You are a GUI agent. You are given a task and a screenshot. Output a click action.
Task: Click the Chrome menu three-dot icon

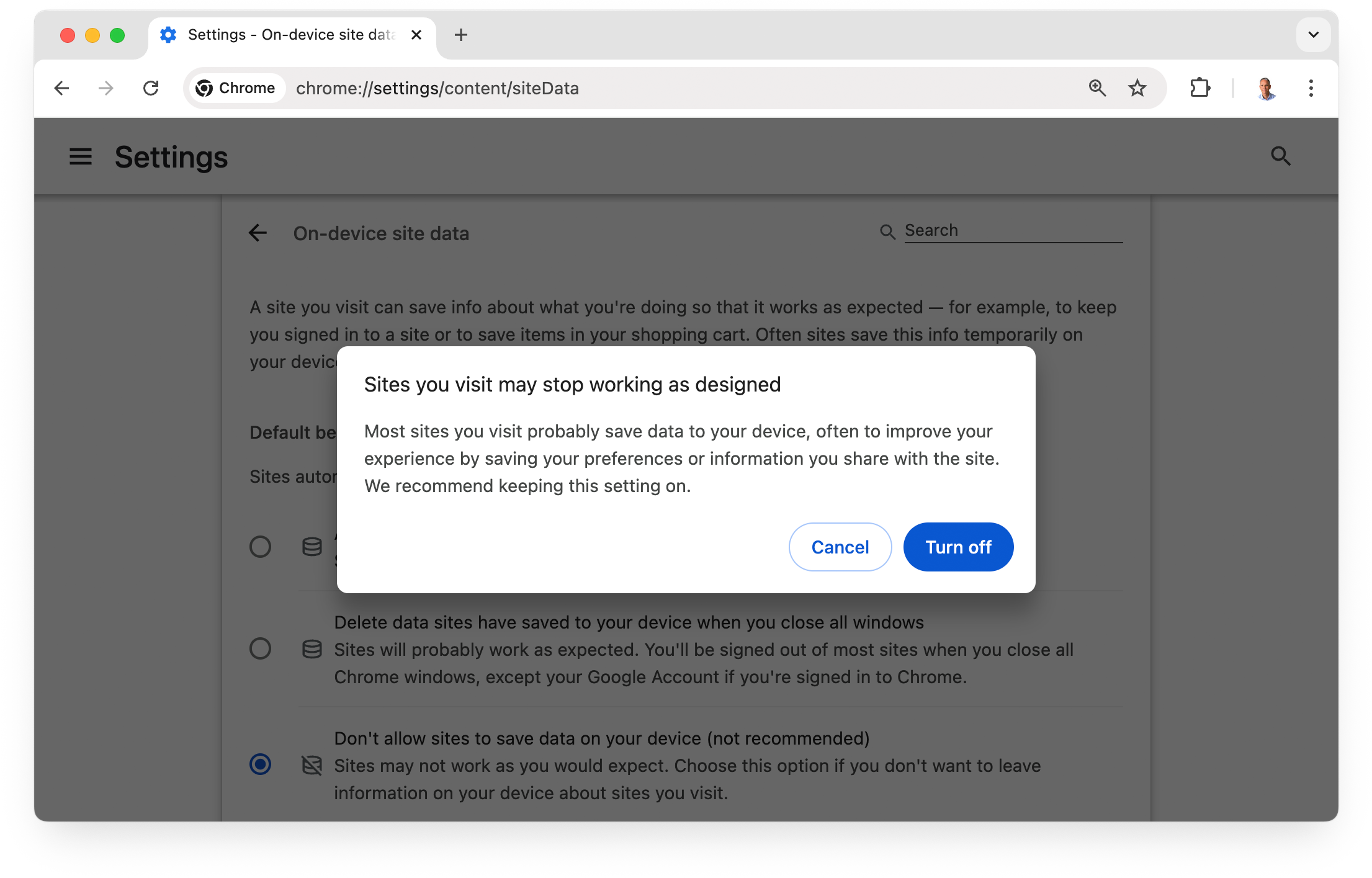point(1310,88)
